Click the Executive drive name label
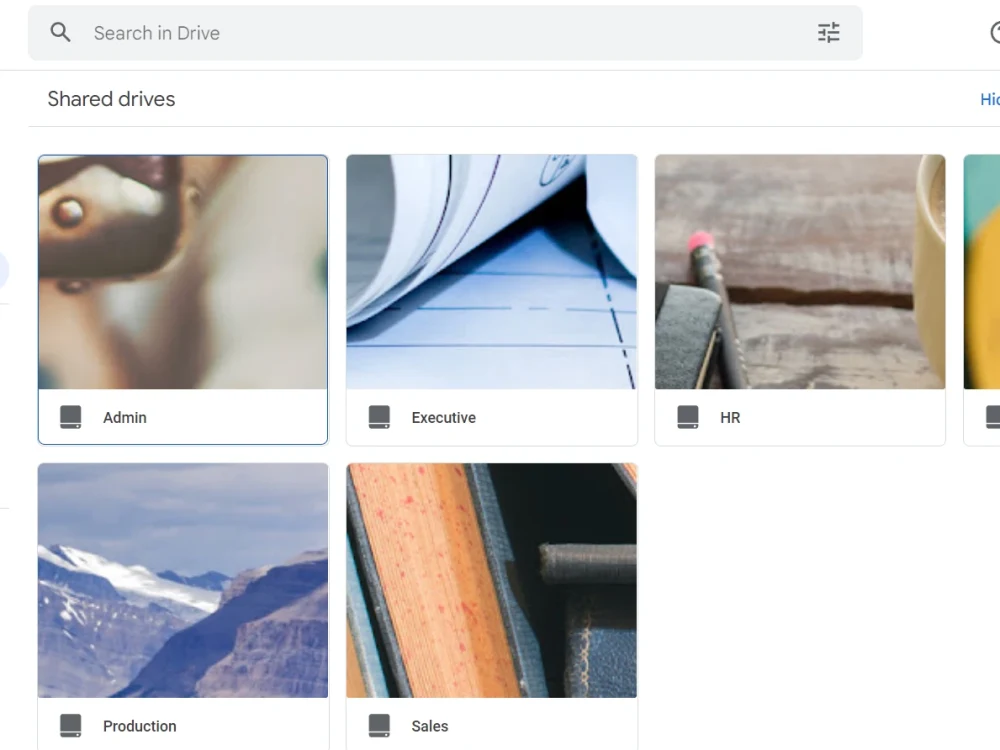1000x750 pixels. [x=444, y=418]
